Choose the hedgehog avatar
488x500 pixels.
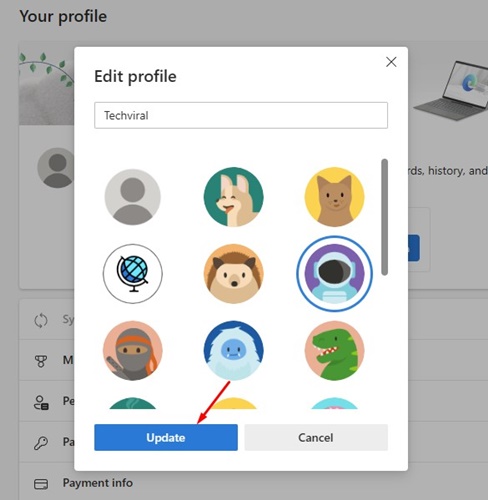click(x=234, y=274)
